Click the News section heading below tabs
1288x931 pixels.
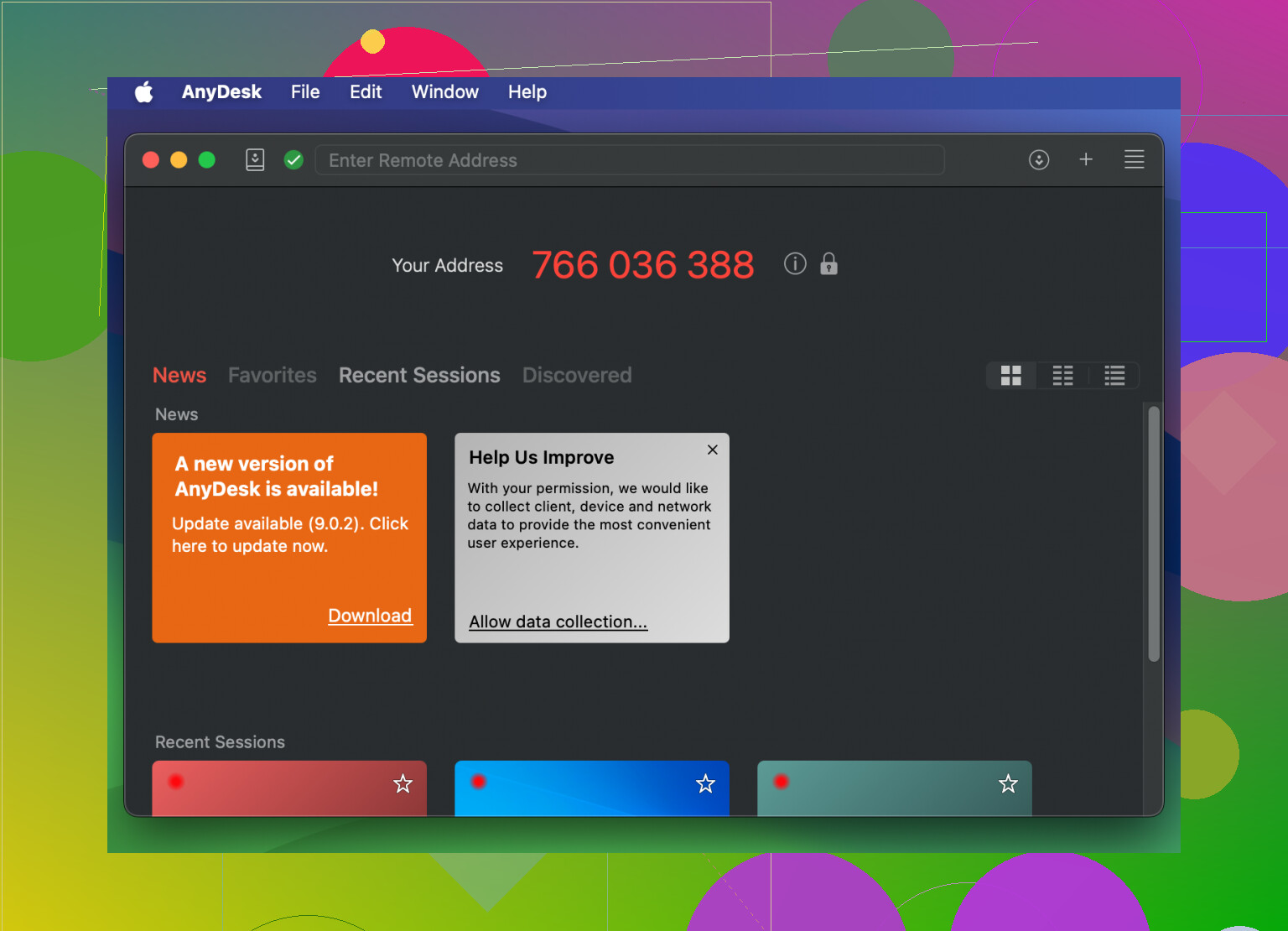click(177, 414)
